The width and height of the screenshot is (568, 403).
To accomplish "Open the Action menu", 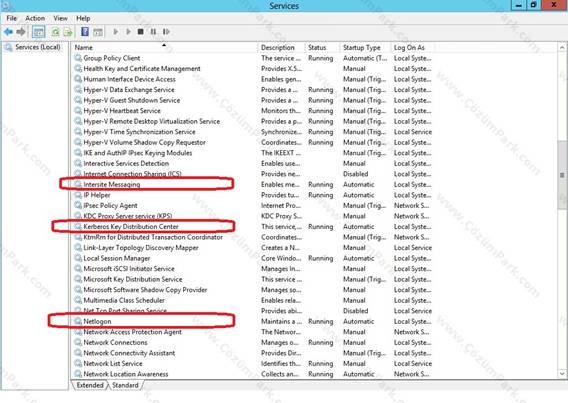I will click(x=35, y=18).
